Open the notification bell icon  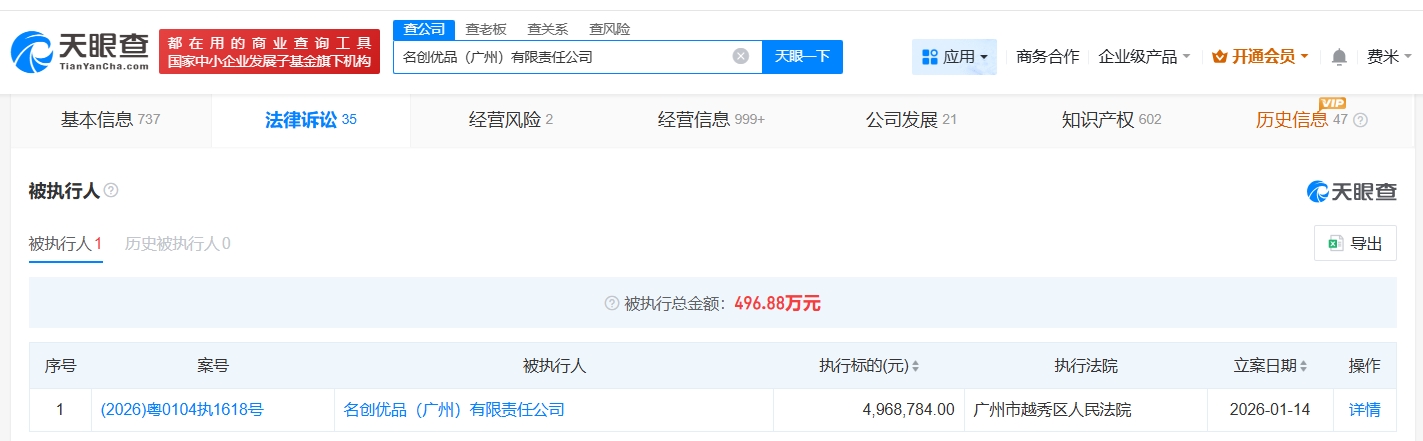coord(1339,57)
